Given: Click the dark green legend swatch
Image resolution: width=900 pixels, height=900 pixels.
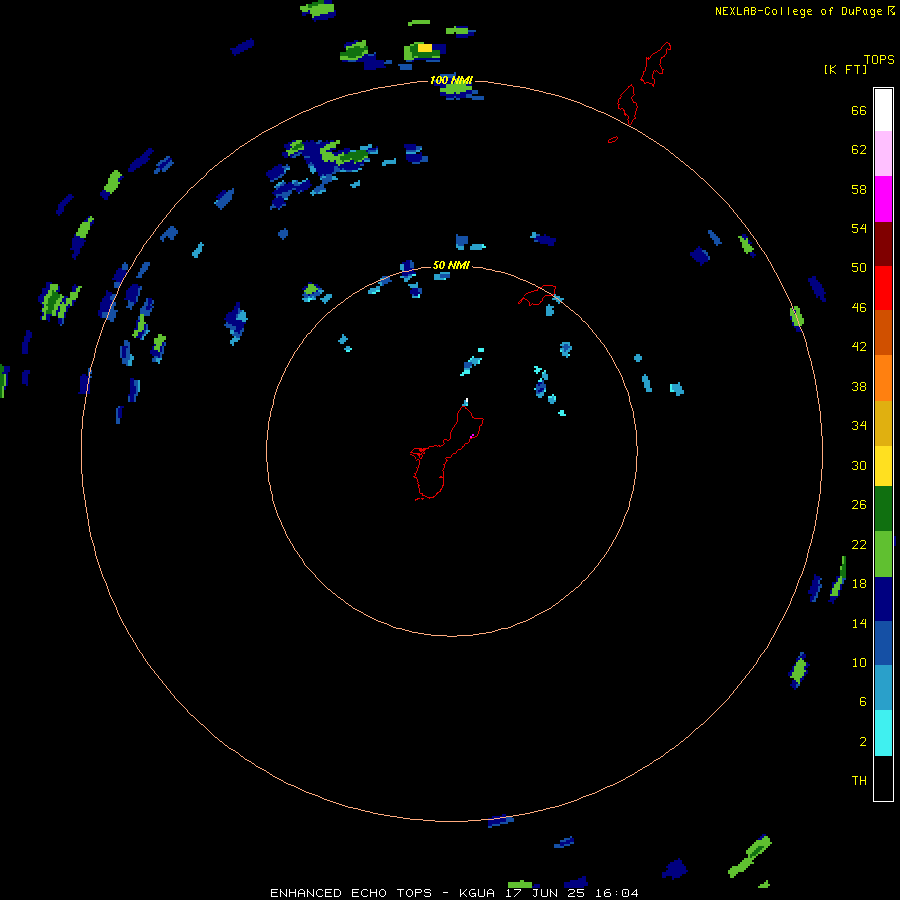Looking at the screenshot, I should [x=883, y=509].
